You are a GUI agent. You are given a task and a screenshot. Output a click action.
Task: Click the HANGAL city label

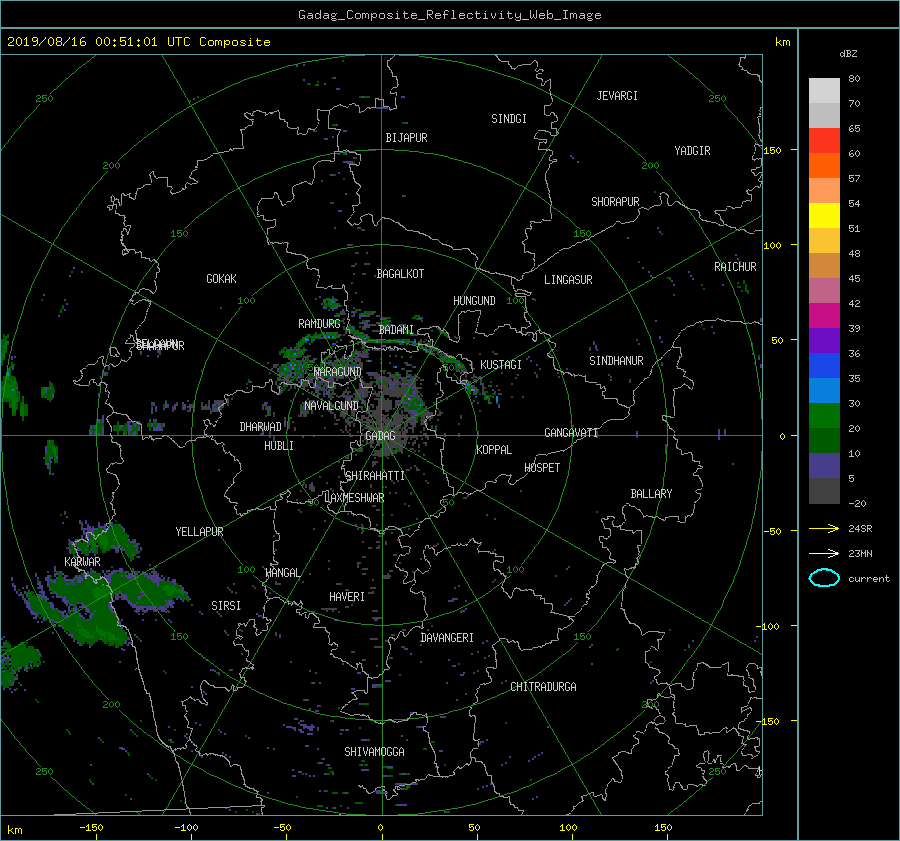[282, 573]
